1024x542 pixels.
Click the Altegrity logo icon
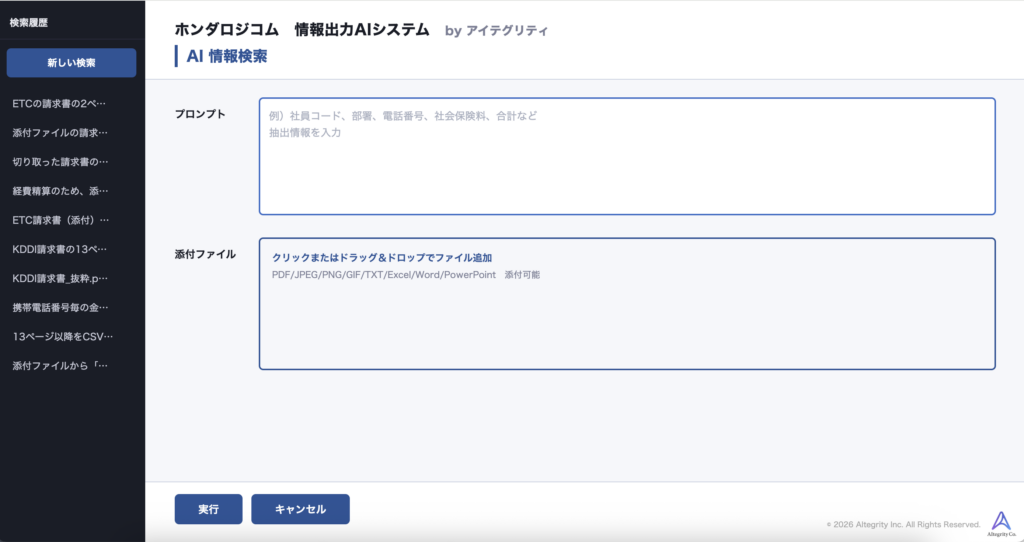click(1001, 524)
